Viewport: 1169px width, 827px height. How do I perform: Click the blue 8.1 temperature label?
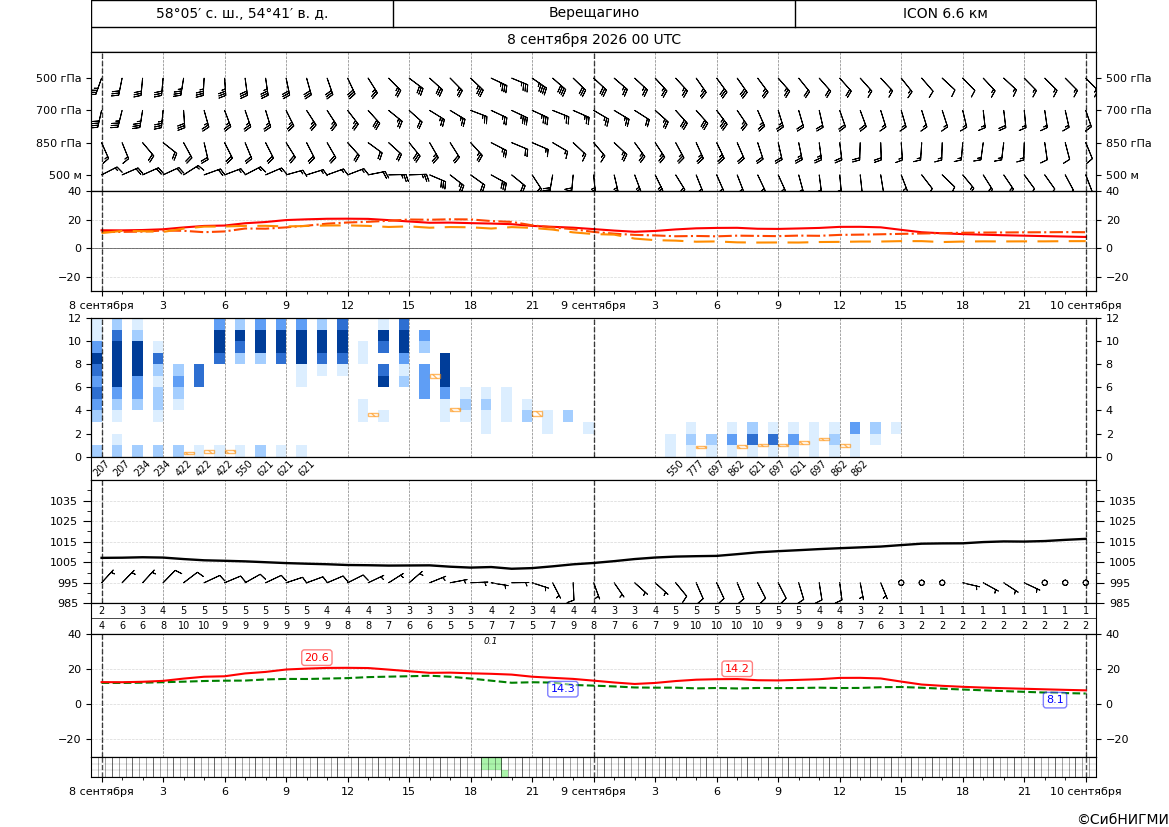tap(1054, 699)
